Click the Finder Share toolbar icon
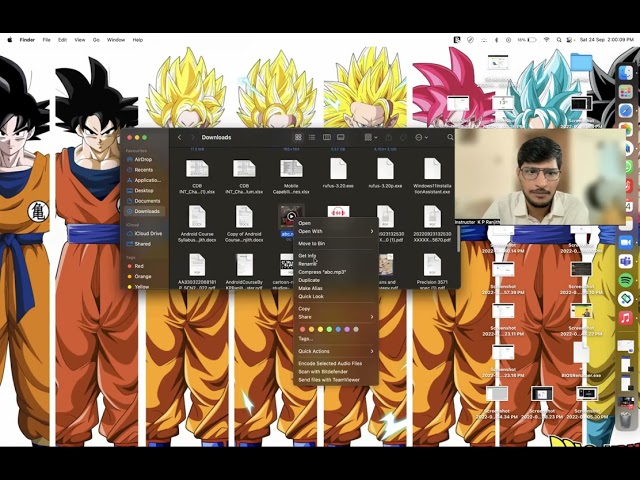Viewport: 640px width, 480px height. click(x=389, y=138)
